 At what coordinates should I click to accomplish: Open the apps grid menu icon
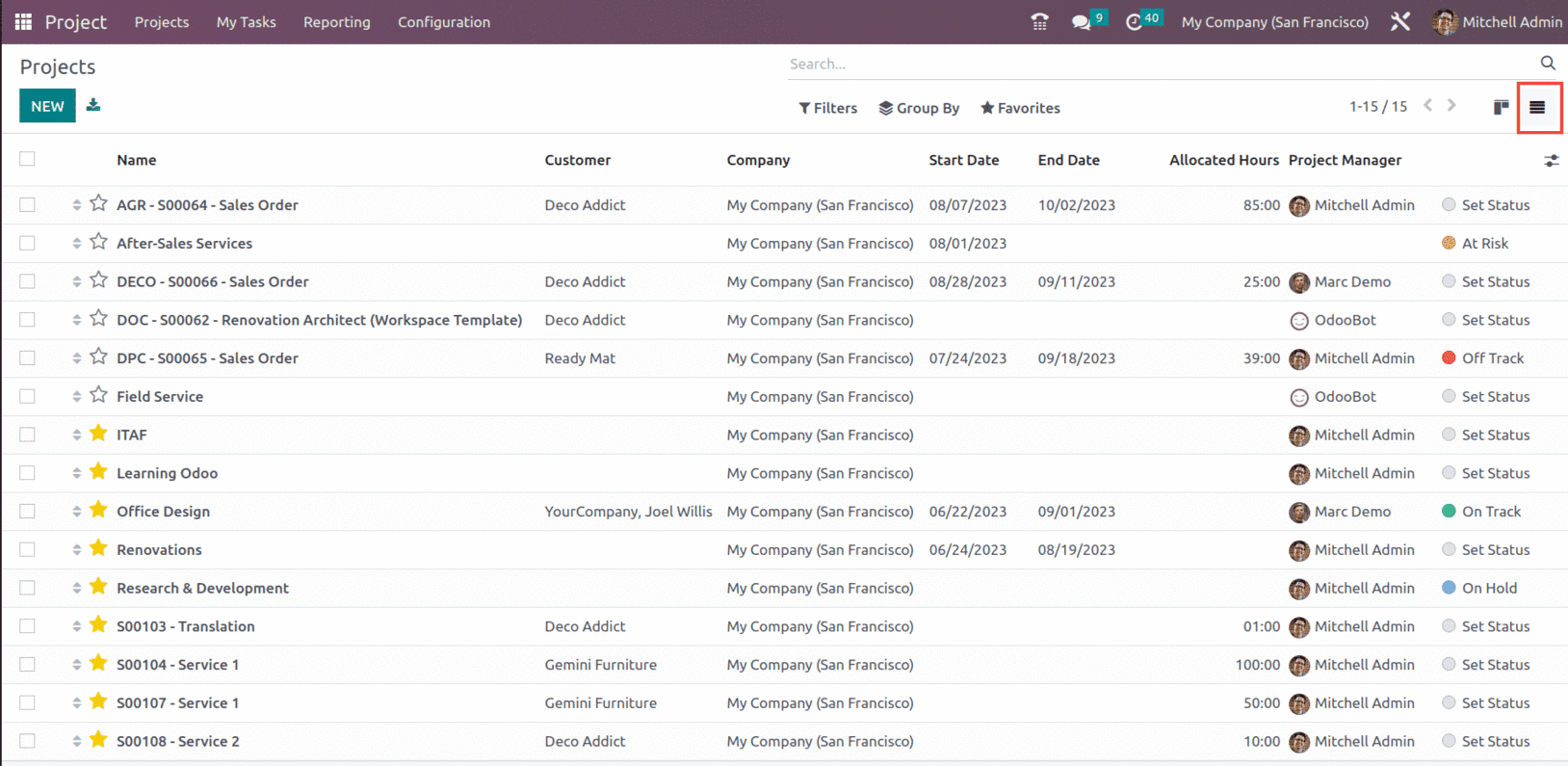tap(23, 21)
